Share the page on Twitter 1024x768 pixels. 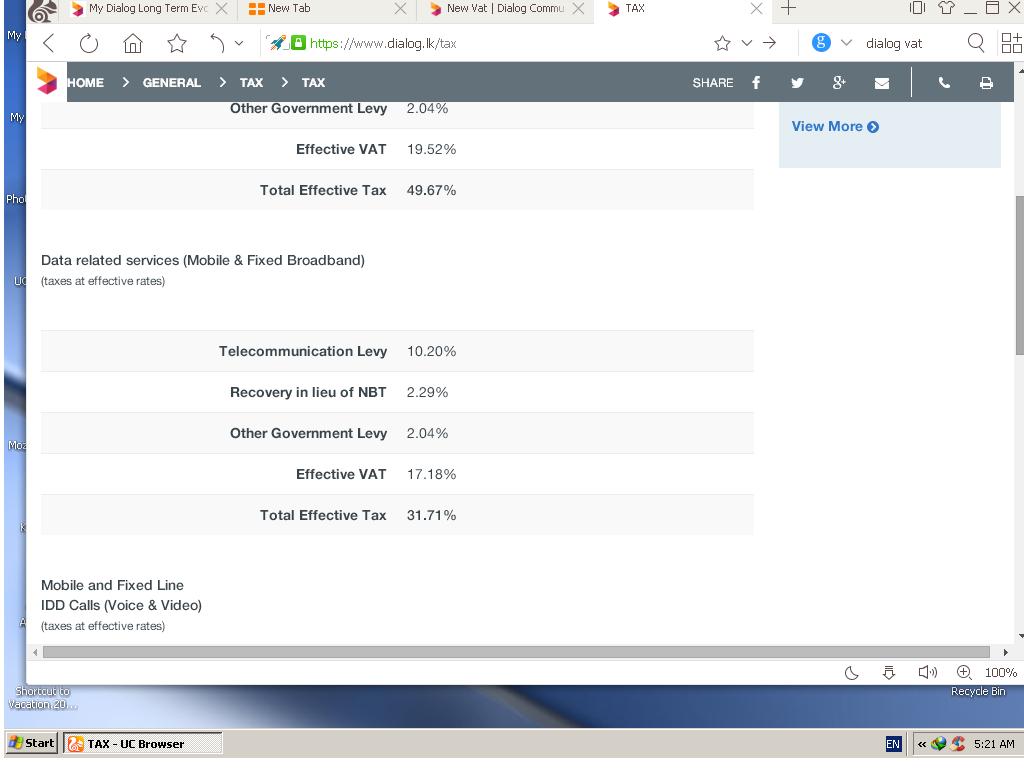(x=797, y=83)
